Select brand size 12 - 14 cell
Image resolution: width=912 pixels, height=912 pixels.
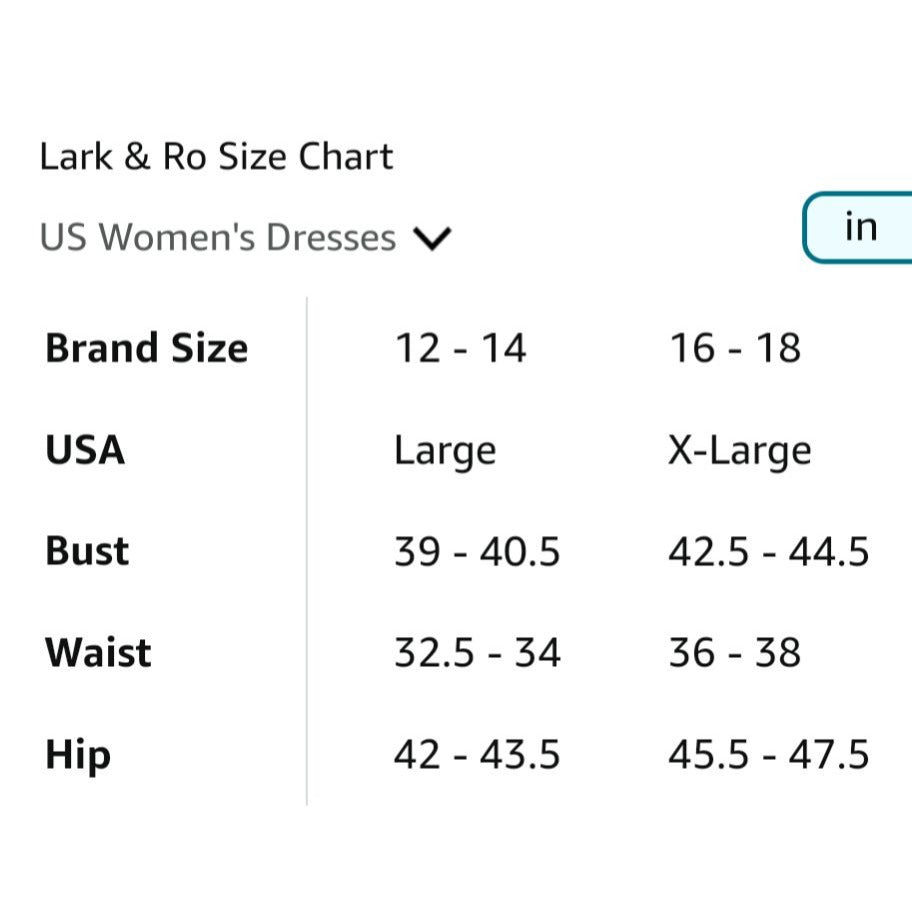460,349
